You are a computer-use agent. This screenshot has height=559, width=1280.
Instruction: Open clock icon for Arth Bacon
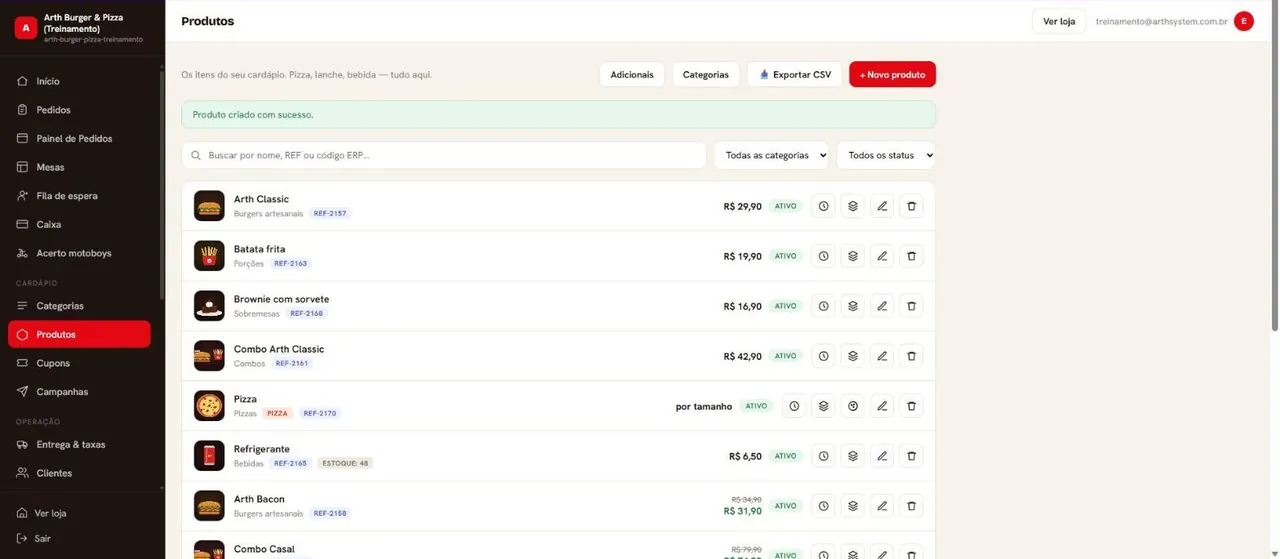(x=823, y=506)
